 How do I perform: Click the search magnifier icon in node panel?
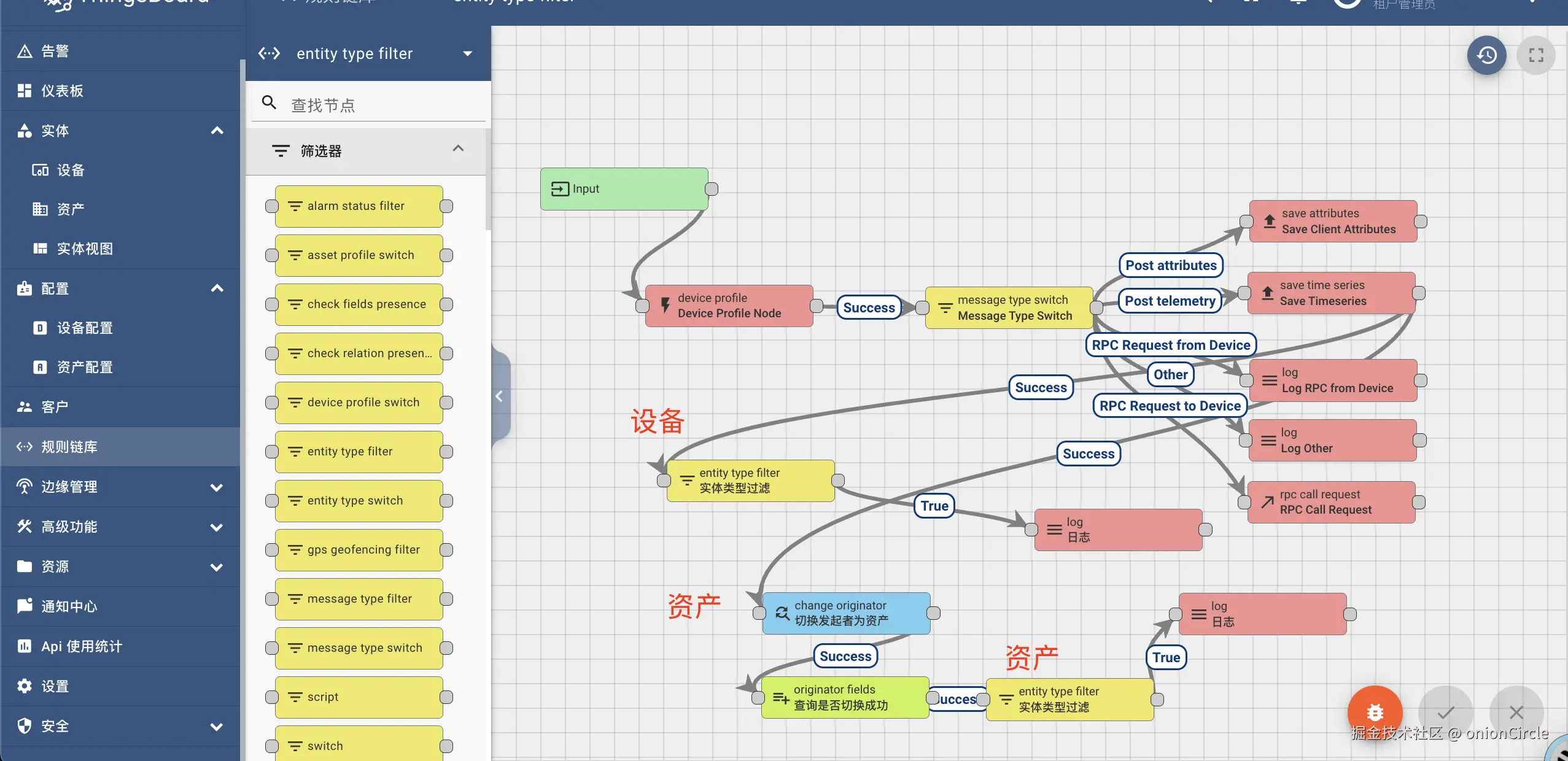pyautogui.click(x=269, y=102)
